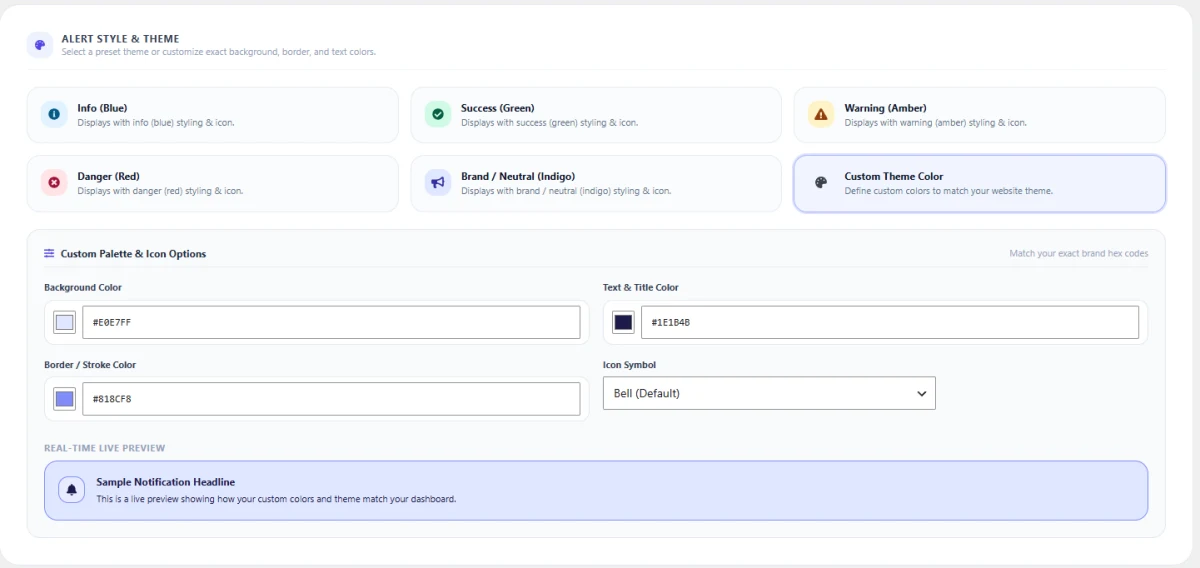Click the 'Select a preset theme' subtitle text
The image size is (1200, 568).
pos(218,52)
